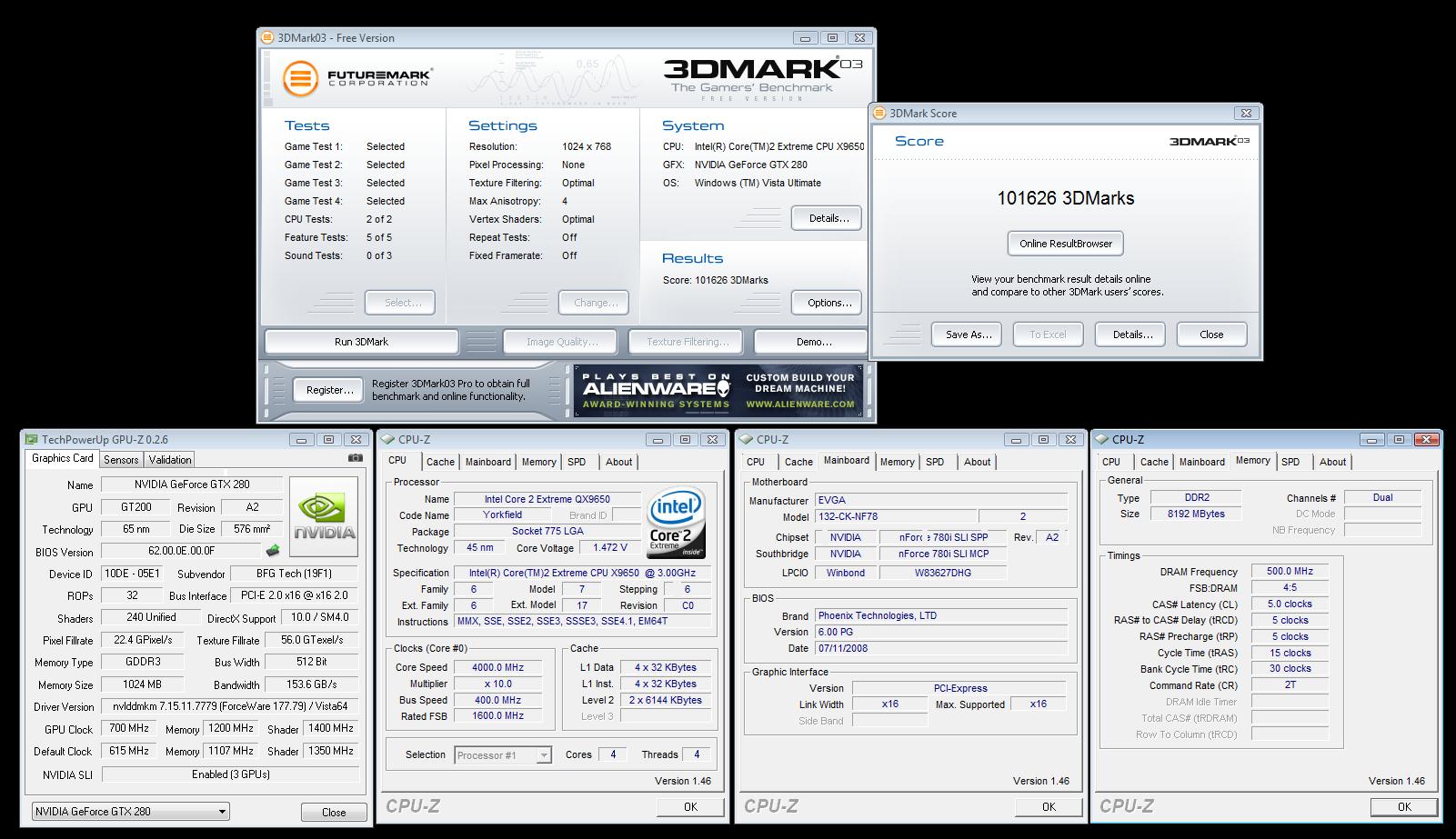
Task: Open the Cache tab in first CPU-Z window
Action: pos(440,462)
